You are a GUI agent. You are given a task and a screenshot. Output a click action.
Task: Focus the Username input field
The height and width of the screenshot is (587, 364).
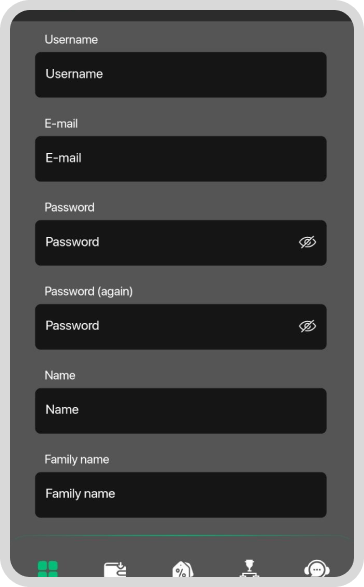(181, 74)
